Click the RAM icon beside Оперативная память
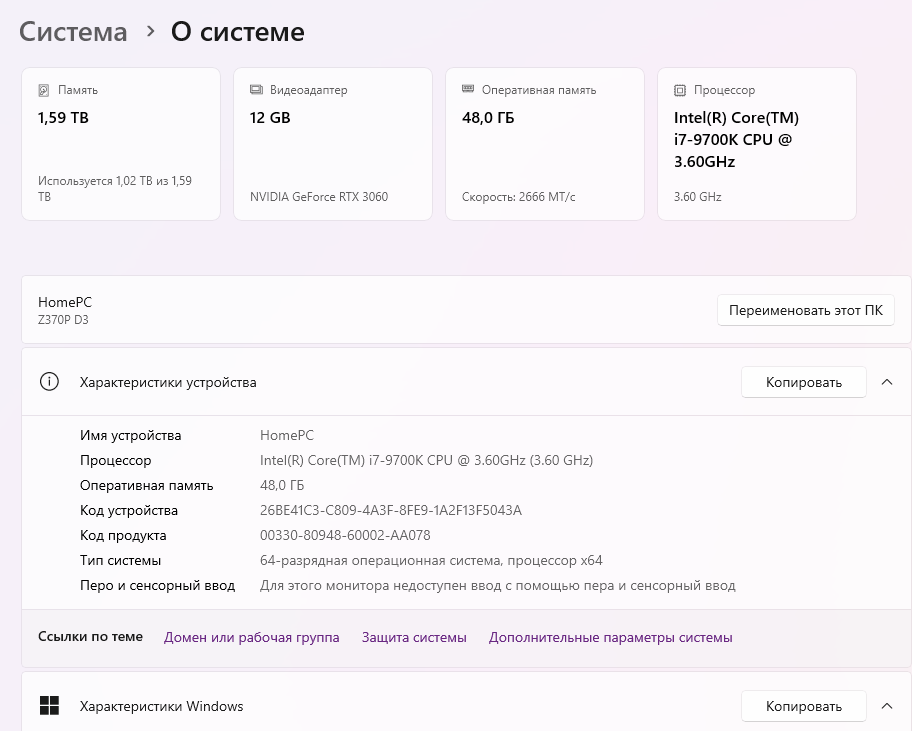The image size is (912, 731). 468,90
